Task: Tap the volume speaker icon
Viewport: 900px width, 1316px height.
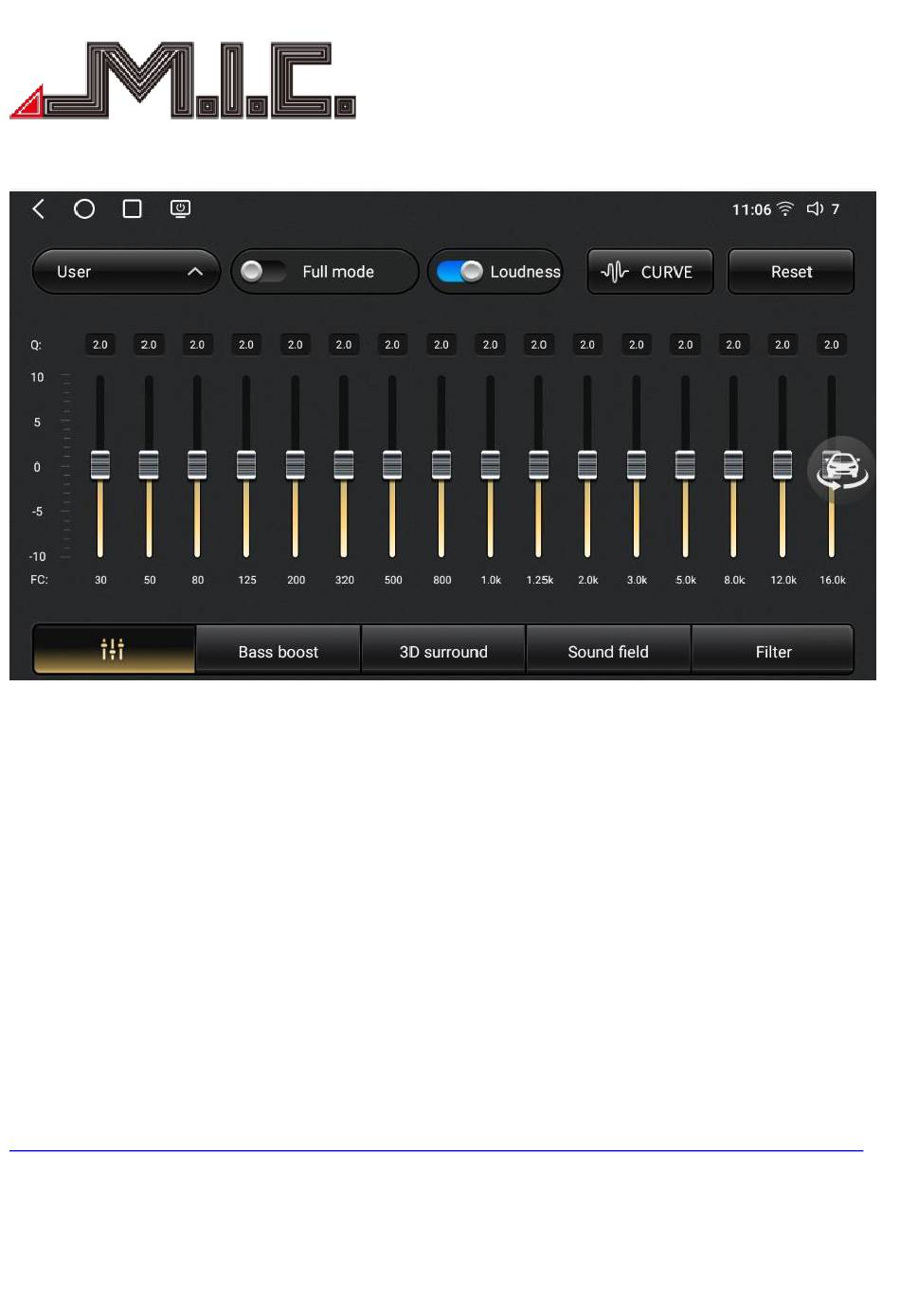Action: coord(815,208)
